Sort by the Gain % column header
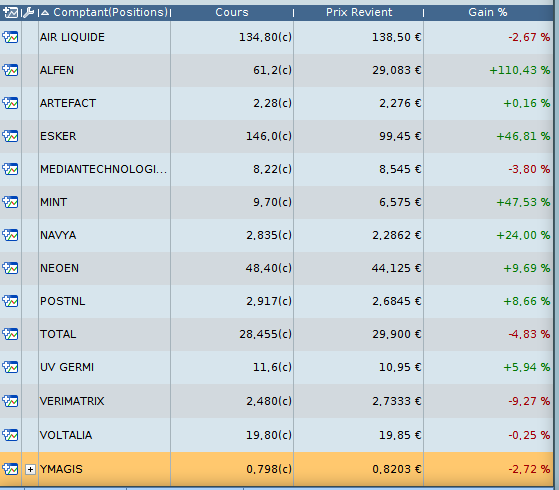Image resolution: width=559 pixels, height=490 pixels. (488, 12)
